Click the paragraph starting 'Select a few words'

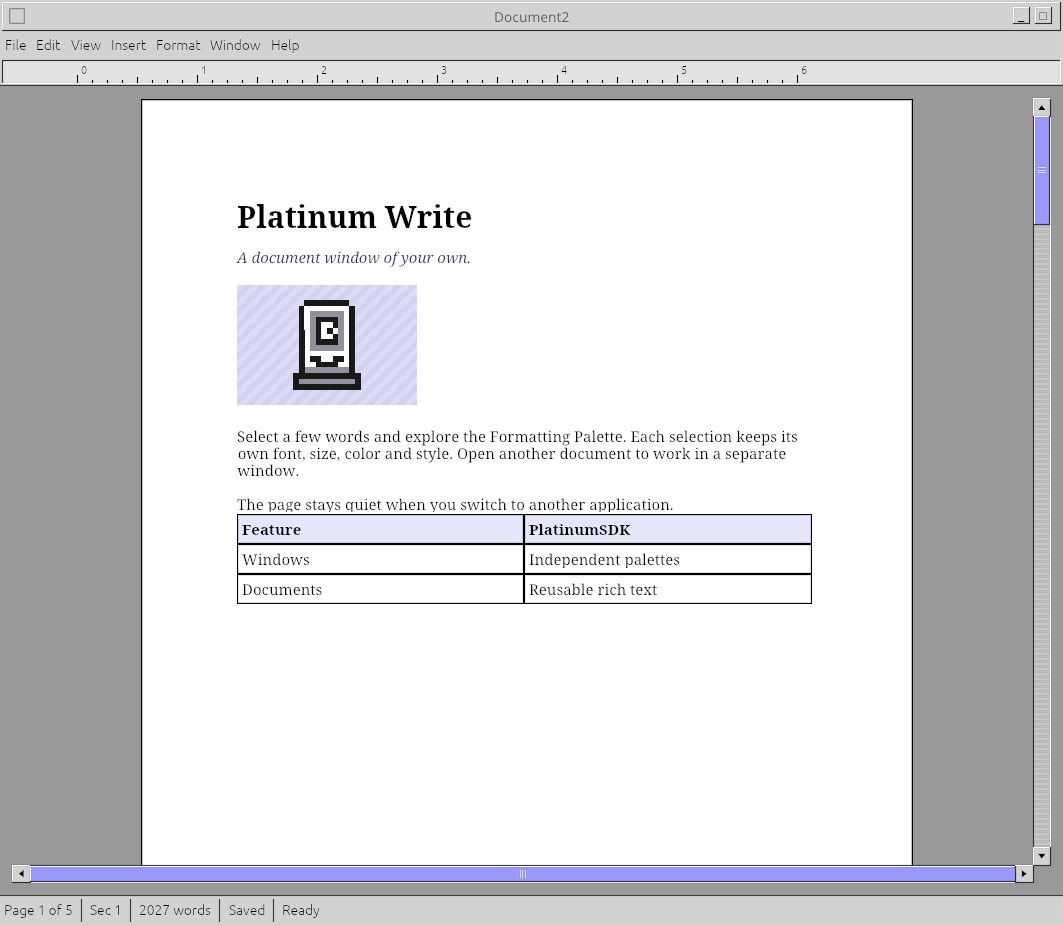[517, 454]
